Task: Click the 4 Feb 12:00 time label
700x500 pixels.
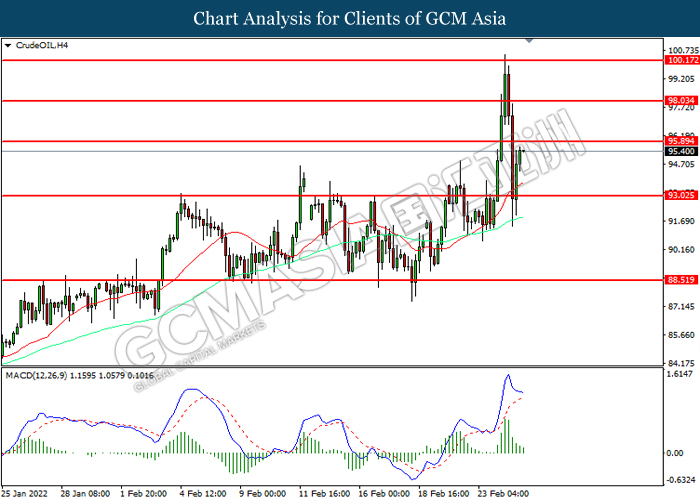Action: tap(203, 493)
